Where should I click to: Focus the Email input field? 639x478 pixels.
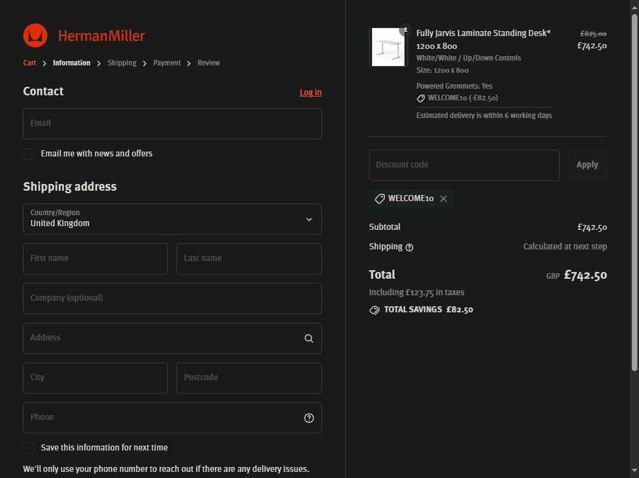[172, 123]
